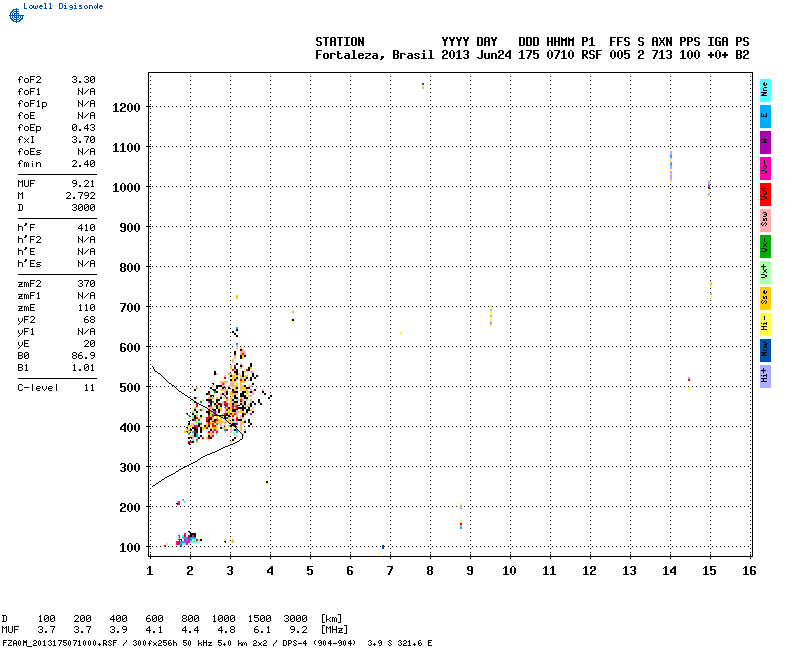Click the 300 km height axis label
The height and width of the screenshot is (650, 800).
(x=130, y=468)
